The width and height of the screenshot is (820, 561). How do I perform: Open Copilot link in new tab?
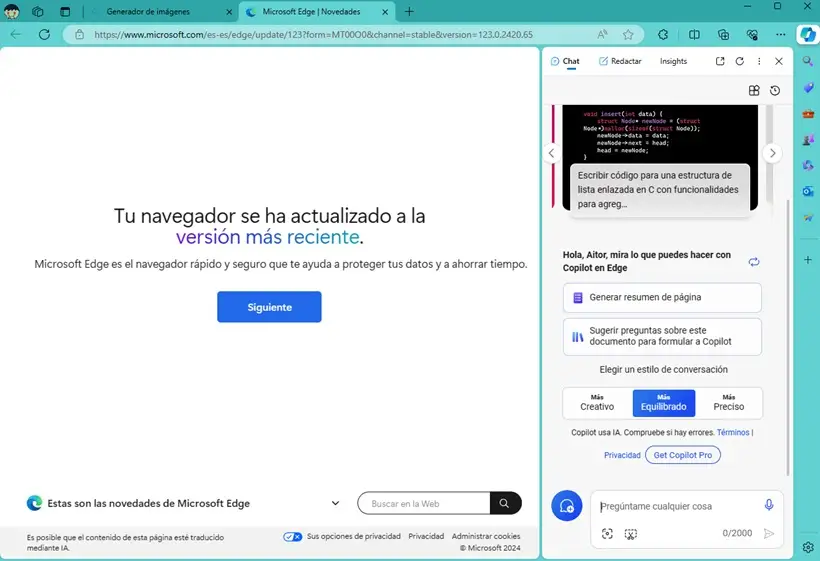(720, 61)
